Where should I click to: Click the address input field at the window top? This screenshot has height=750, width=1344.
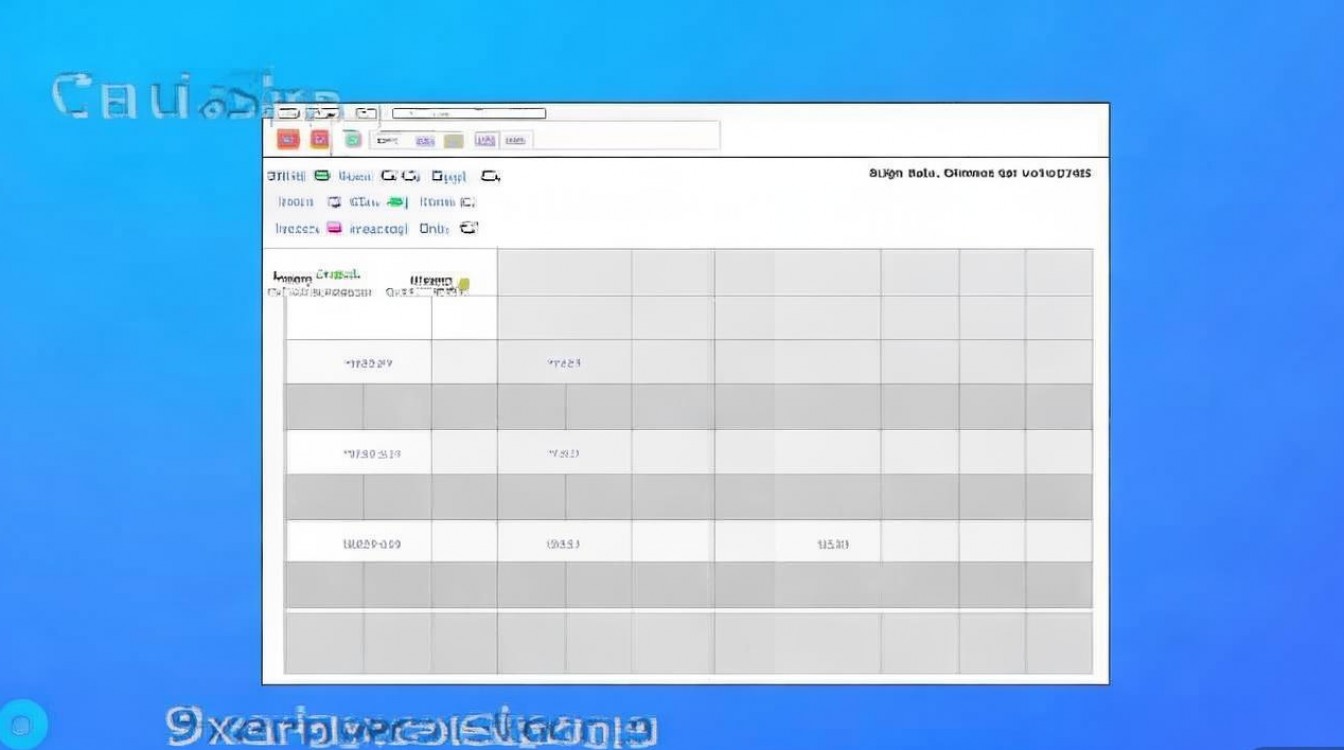tap(469, 113)
